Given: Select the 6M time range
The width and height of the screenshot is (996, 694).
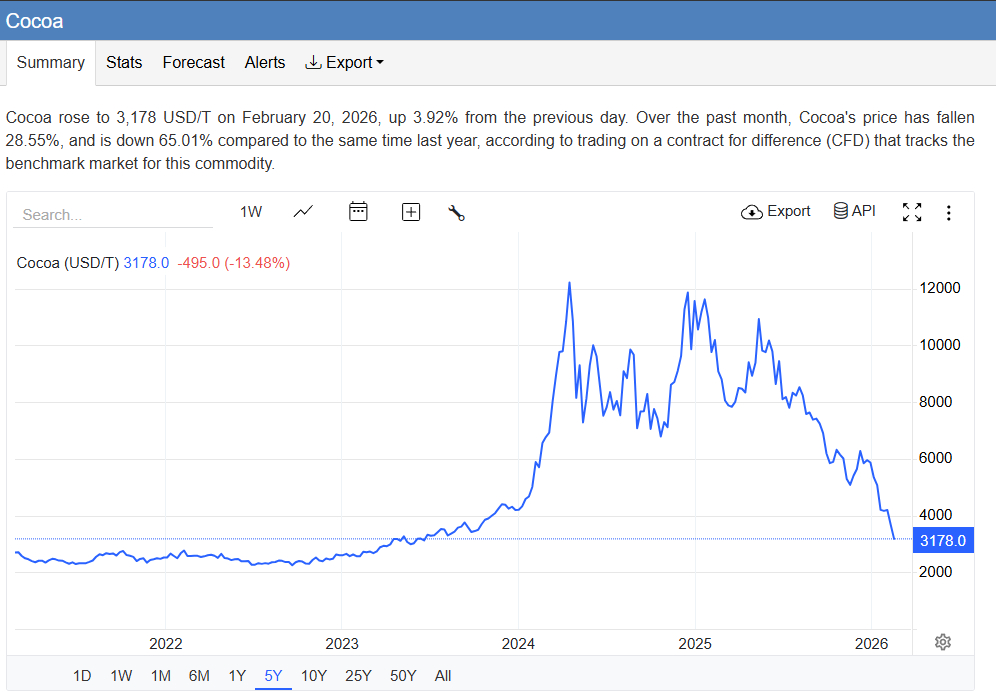Looking at the screenshot, I should click(199, 676).
